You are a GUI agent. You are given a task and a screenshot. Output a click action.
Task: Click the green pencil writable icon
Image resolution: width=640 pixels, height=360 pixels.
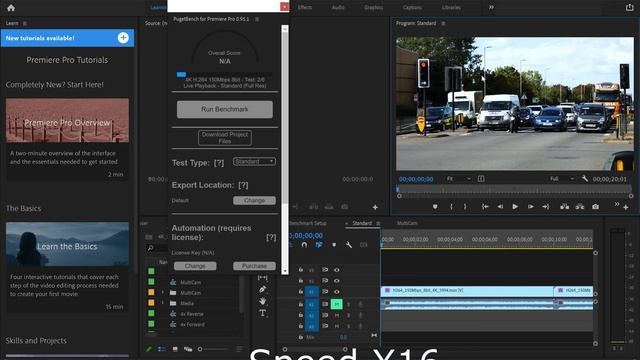point(149,349)
